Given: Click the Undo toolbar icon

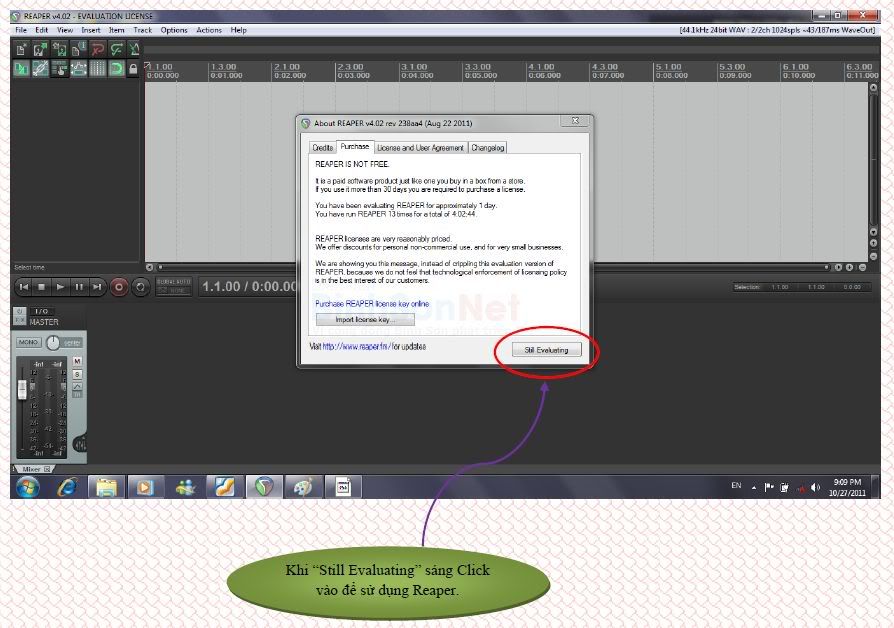Looking at the screenshot, I should pyautogui.click(x=98, y=49).
